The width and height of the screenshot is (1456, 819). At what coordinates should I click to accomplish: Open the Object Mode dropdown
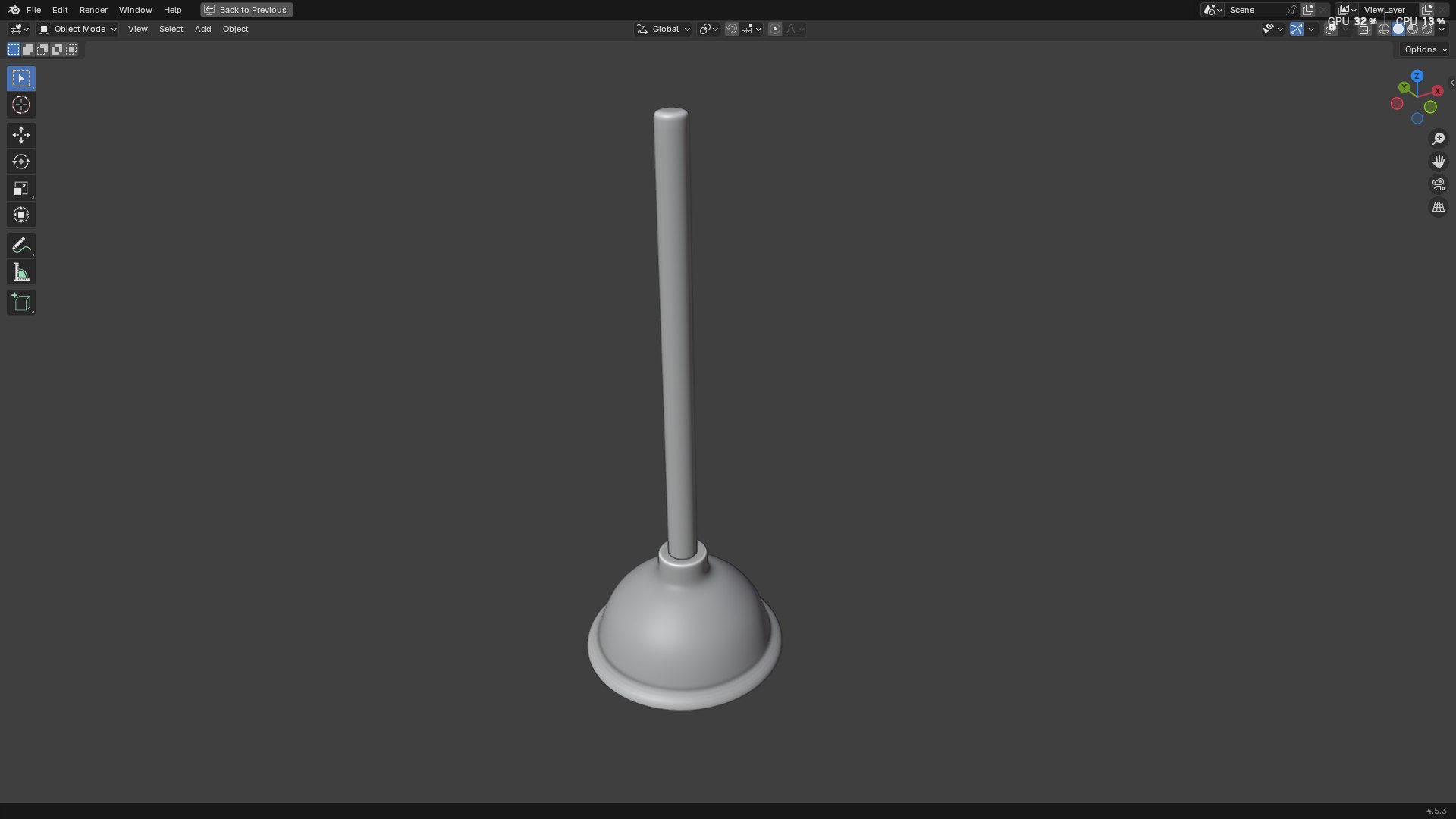77,29
